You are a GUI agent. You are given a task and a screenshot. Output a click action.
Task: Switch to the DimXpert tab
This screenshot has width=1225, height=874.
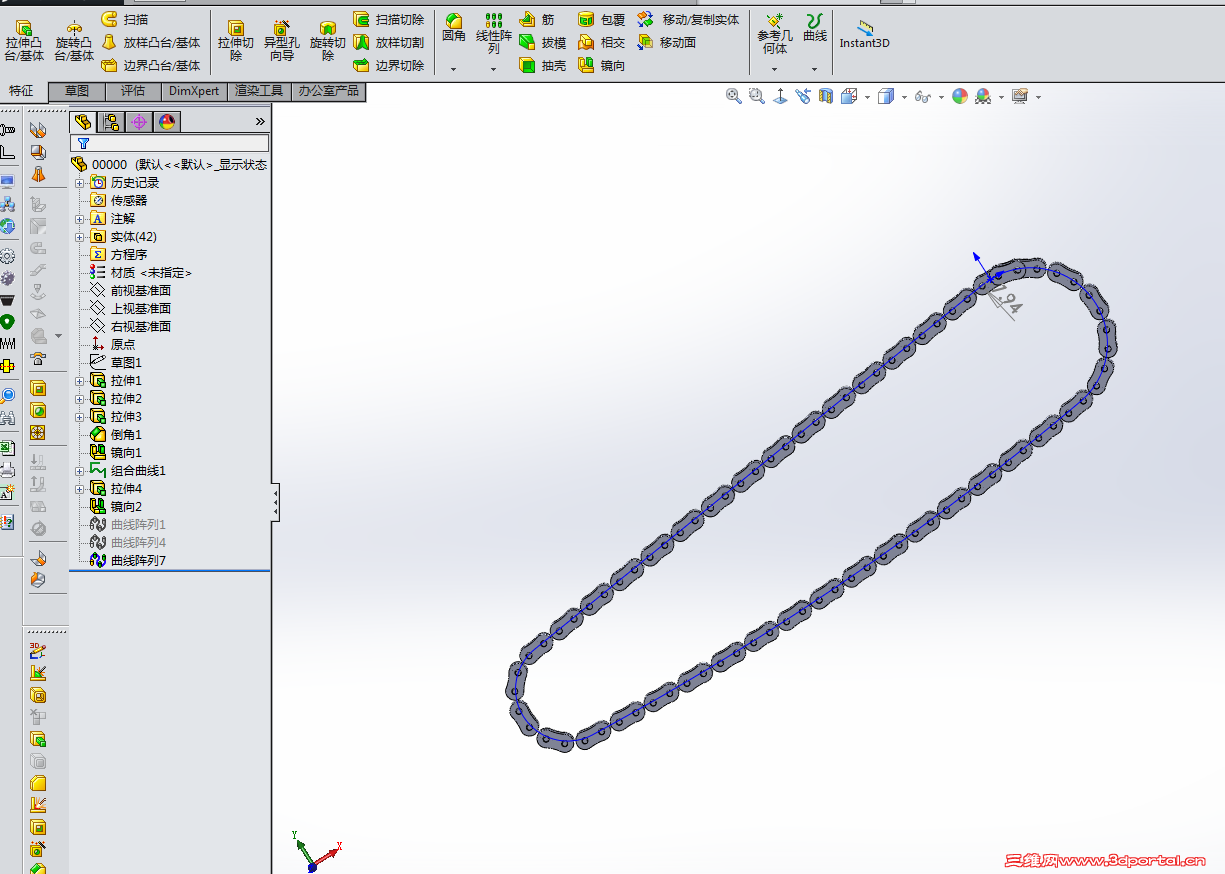point(194,91)
